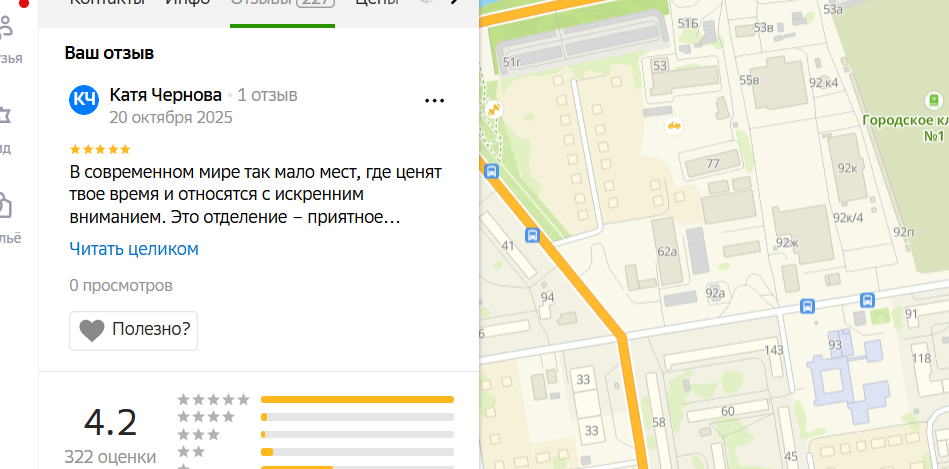The height and width of the screenshot is (469, 949).
Task: Click the 322 оценки ratings count
Action: tap(110, 456)
